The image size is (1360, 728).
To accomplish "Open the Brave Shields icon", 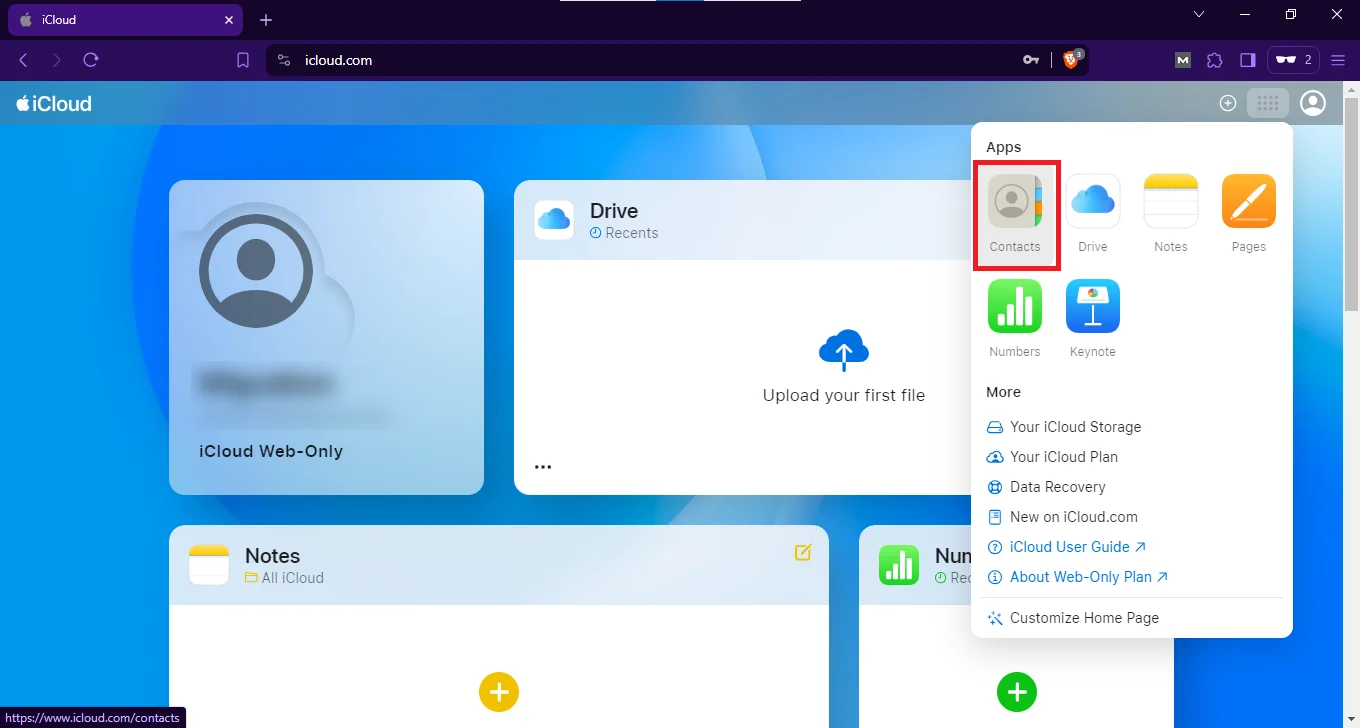I will 1072,59.
